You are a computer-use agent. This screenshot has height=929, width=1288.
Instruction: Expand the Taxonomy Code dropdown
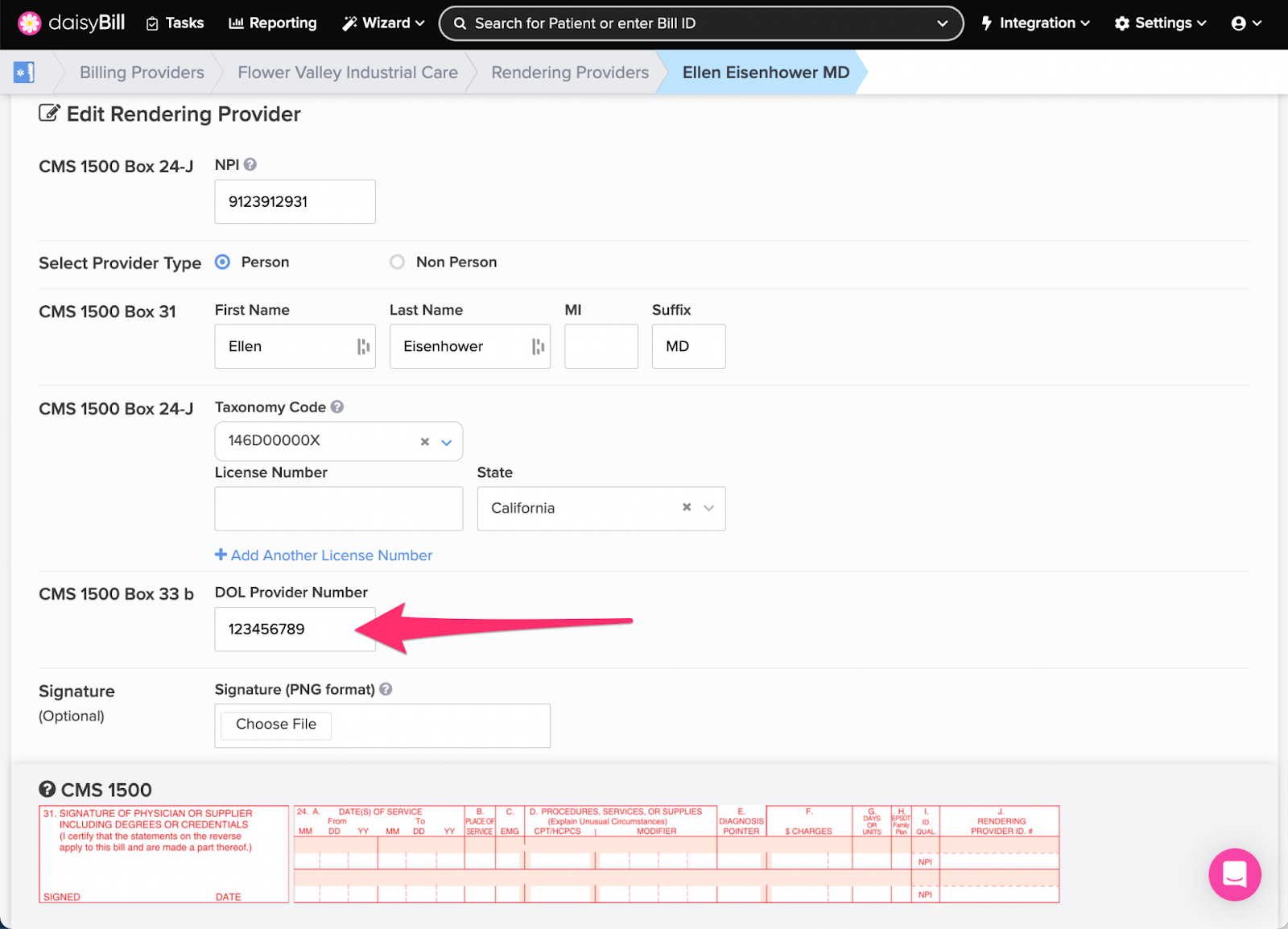pyautogui.click(x=447, y=442)
